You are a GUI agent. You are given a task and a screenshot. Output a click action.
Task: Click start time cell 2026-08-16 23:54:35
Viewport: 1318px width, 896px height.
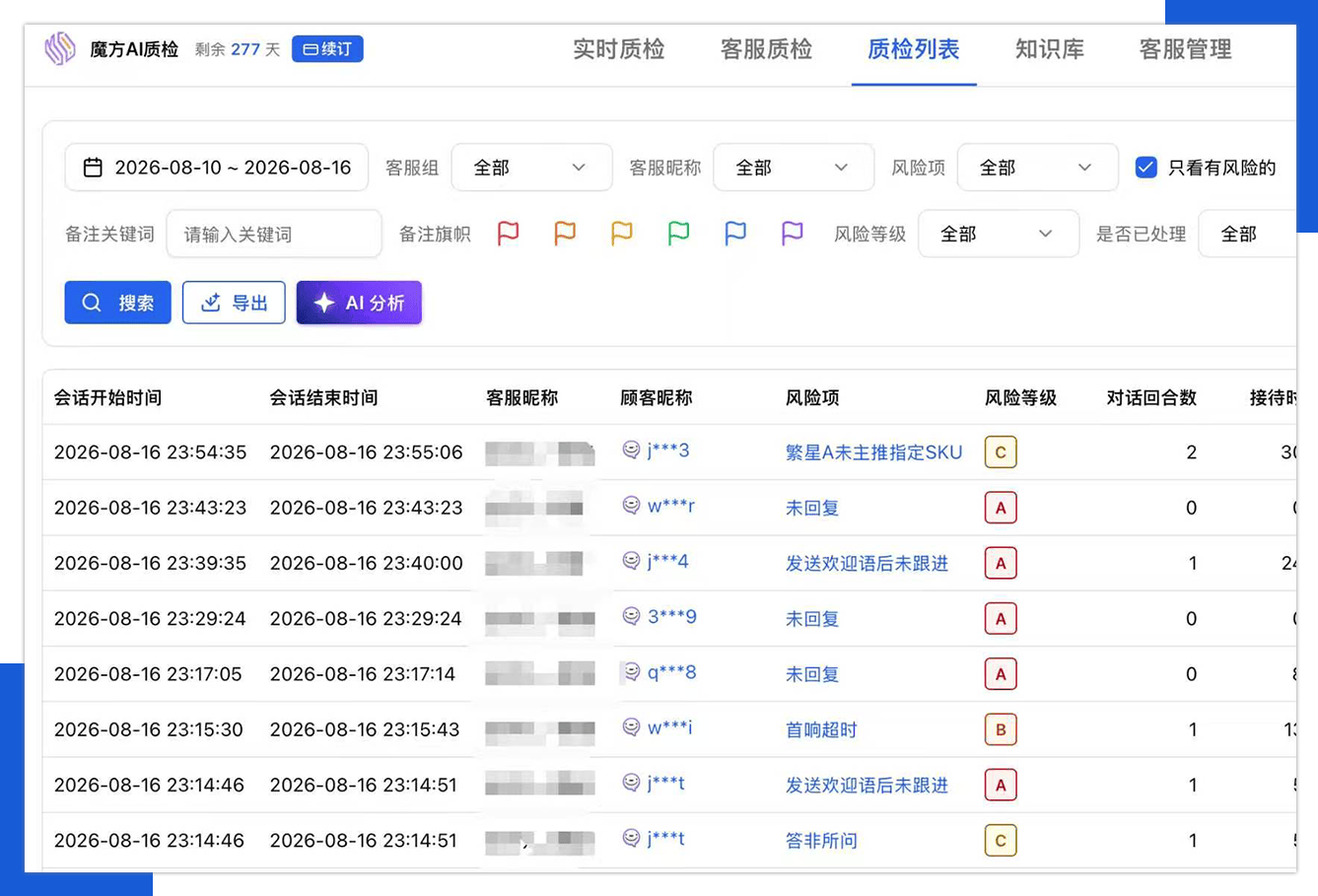click(150, 452)
